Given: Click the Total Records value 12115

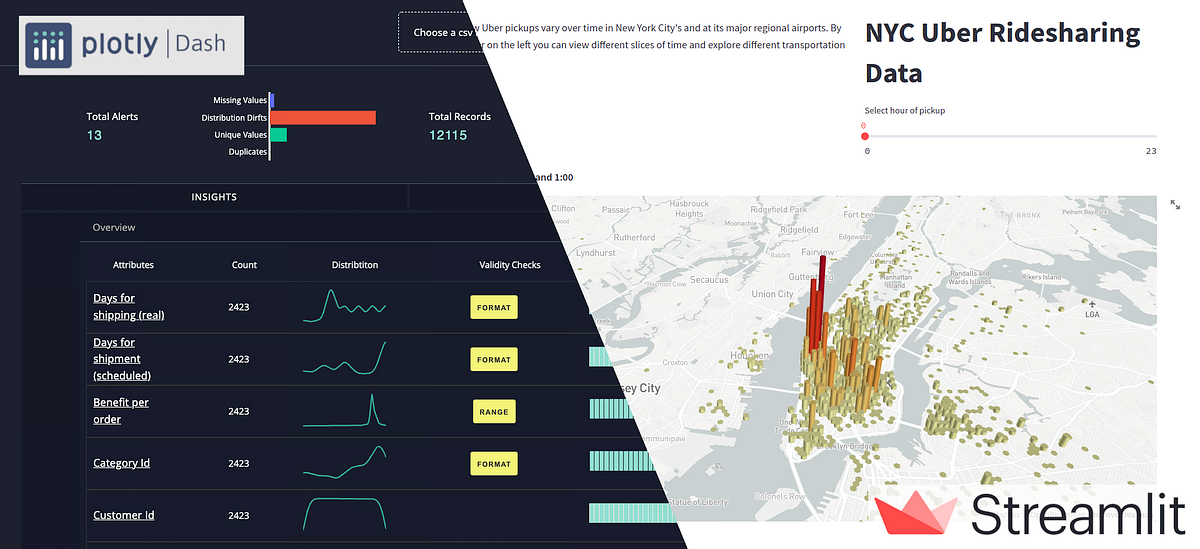Looking at the screenshot, I should (448, 135).
